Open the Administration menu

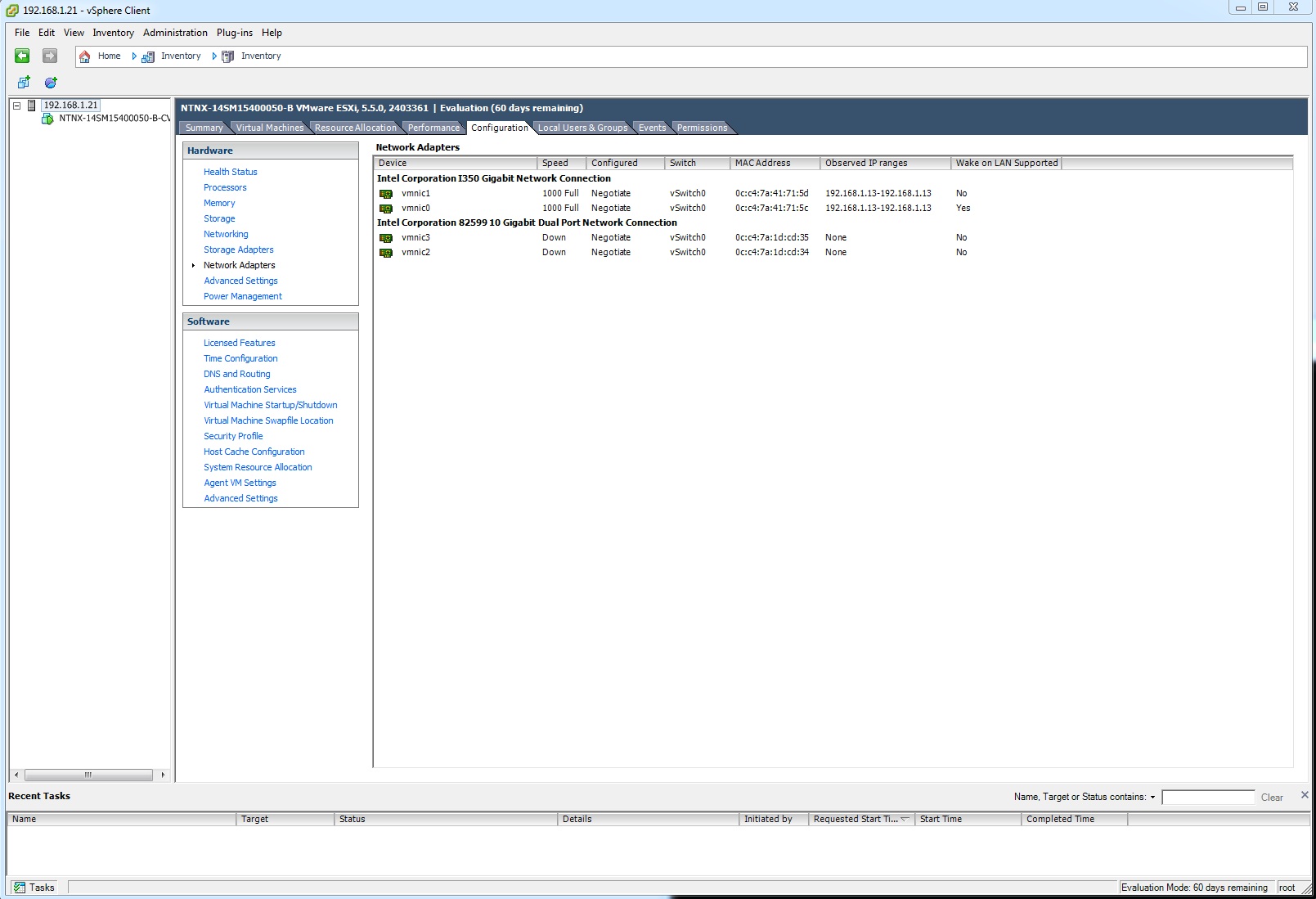coord(175,33)
